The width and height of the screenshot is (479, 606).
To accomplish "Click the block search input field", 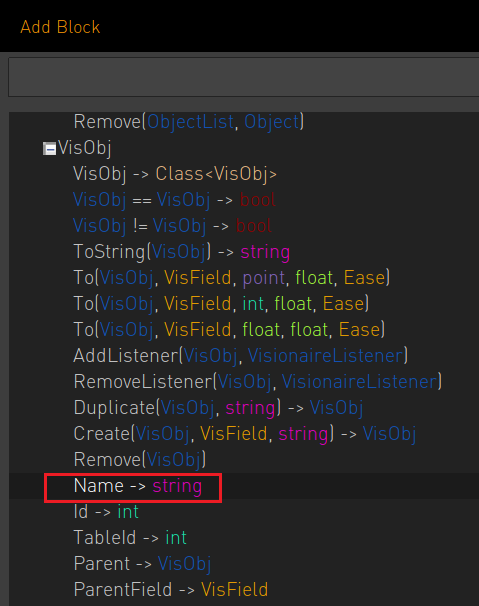I will (244, 77).
